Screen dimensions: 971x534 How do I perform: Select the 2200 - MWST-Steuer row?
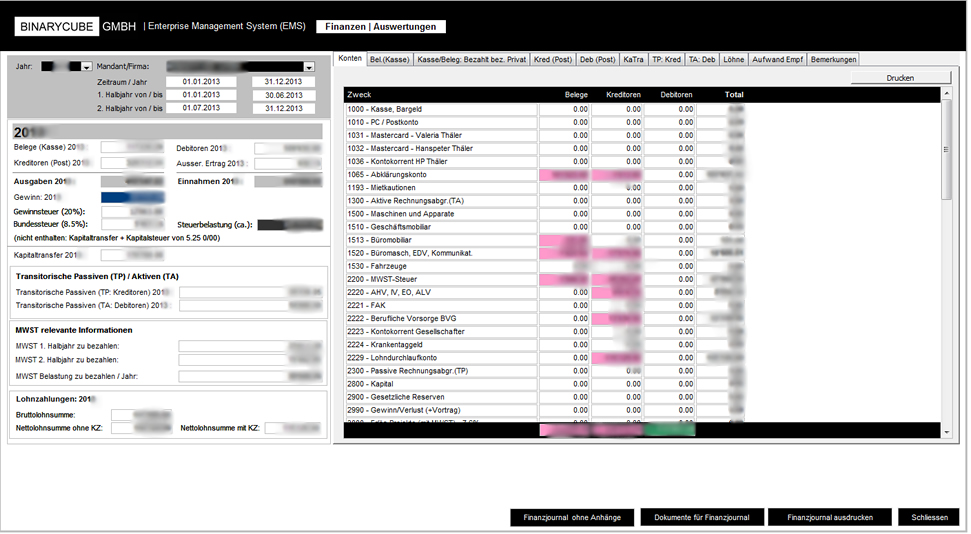[x=440, y=279]
